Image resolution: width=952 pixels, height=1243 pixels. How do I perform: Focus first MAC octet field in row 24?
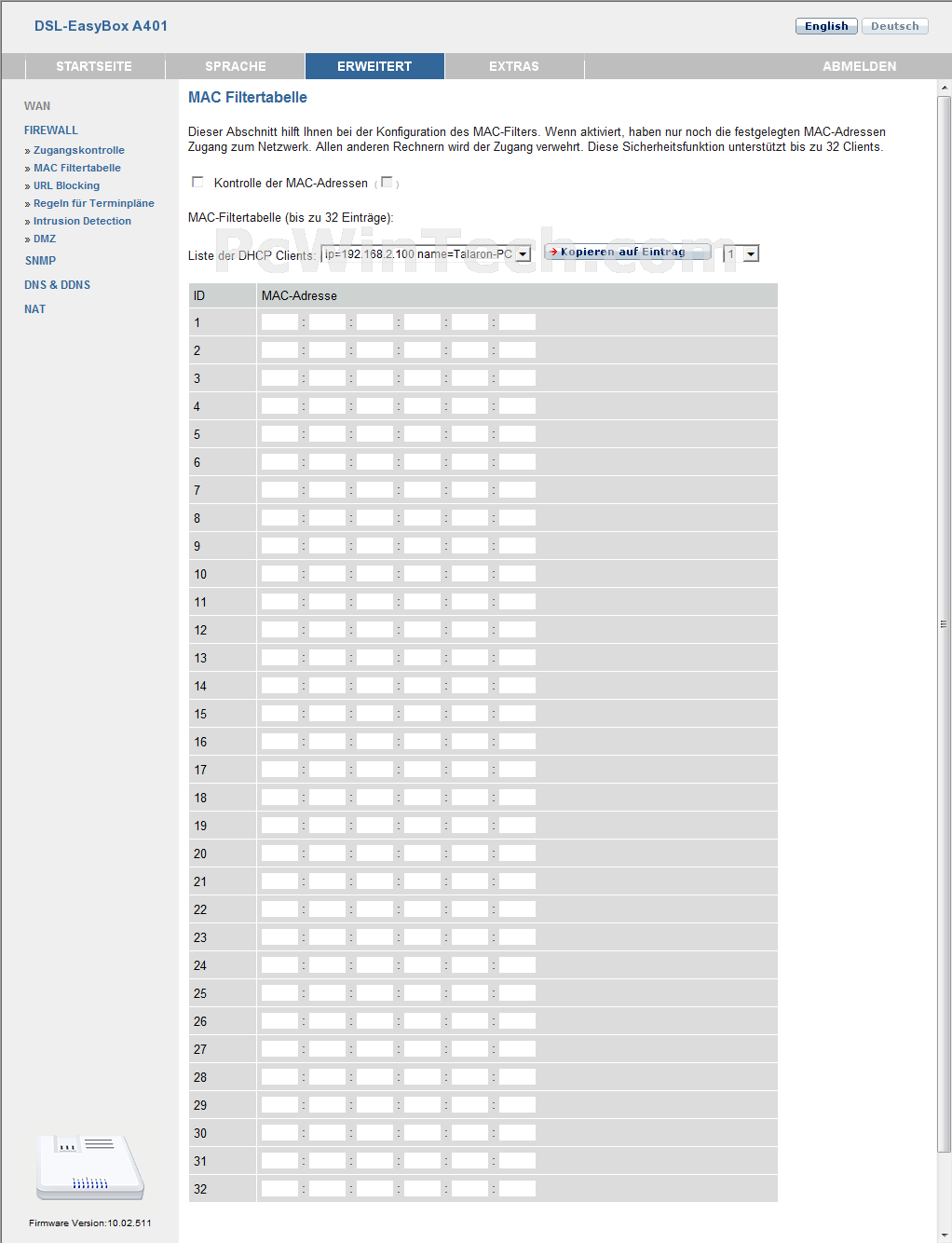coord(279,965)
